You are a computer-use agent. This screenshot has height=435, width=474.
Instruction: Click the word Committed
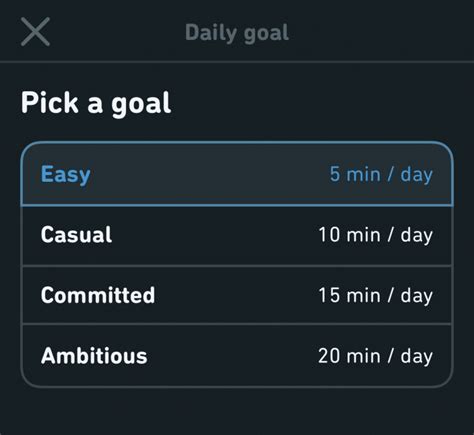pos(98,295)
